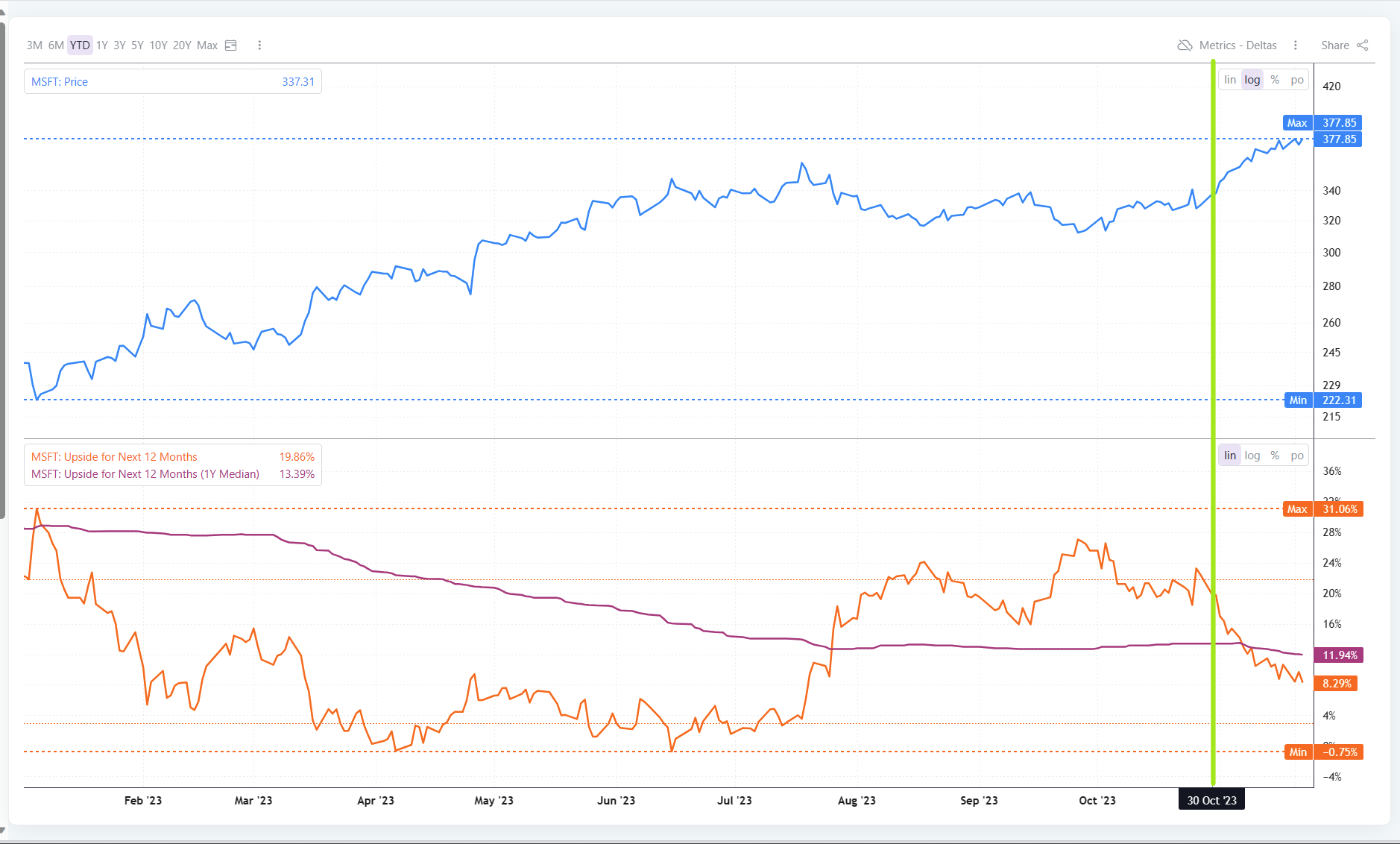Screen dimensions: 1400x844
Task: Select the 1Y time range
Action: point(102,45)
